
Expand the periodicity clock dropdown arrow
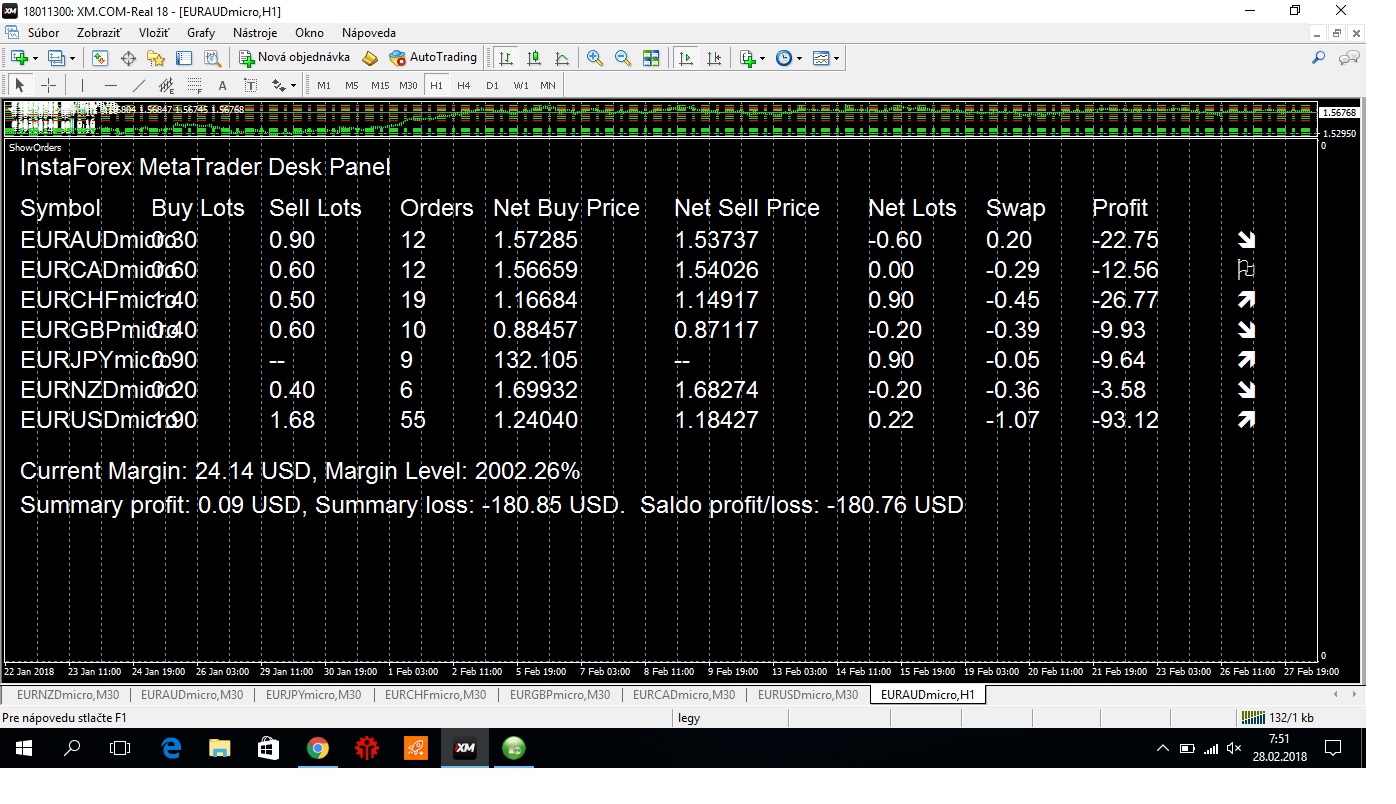[799, 58]
